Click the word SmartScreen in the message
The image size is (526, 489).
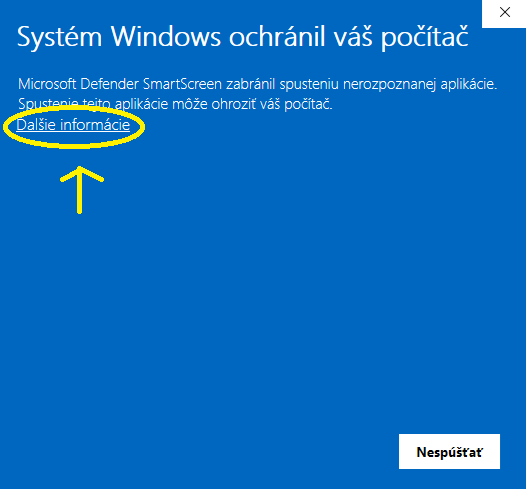click(x=182, y=84)
